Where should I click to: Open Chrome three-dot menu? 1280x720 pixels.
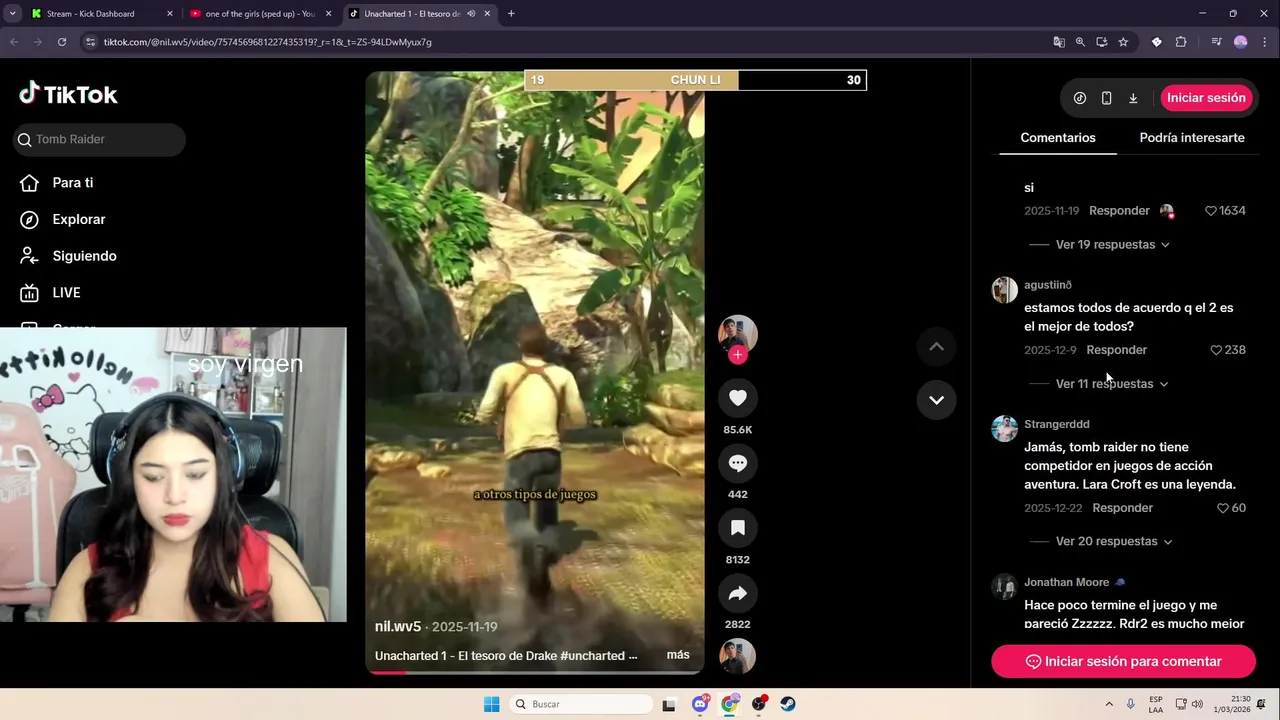pyautogui.click(x=1265, y=42)
